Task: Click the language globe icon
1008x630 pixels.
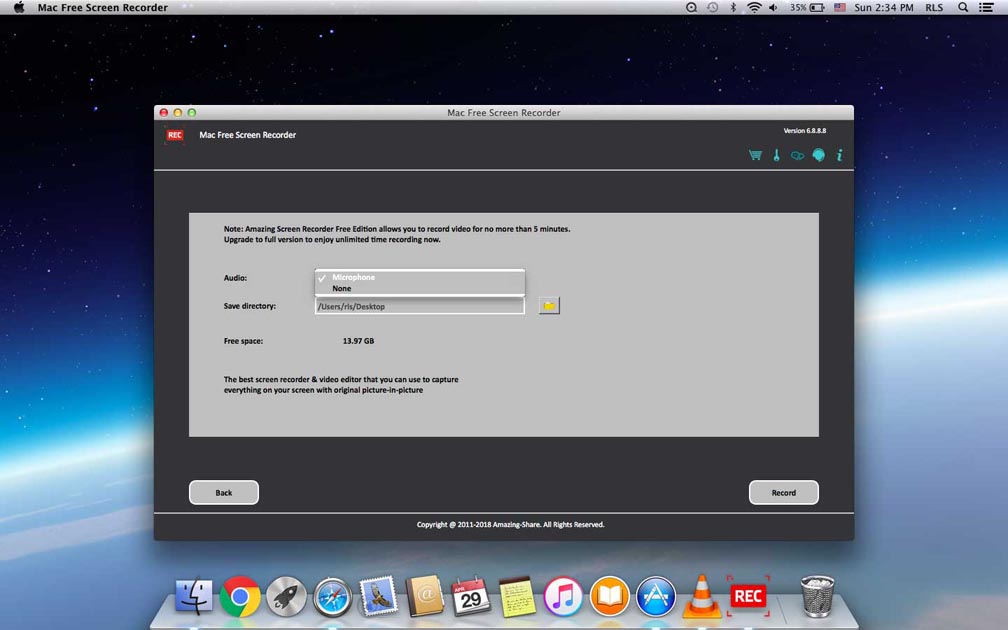Action: click(818, 155)
